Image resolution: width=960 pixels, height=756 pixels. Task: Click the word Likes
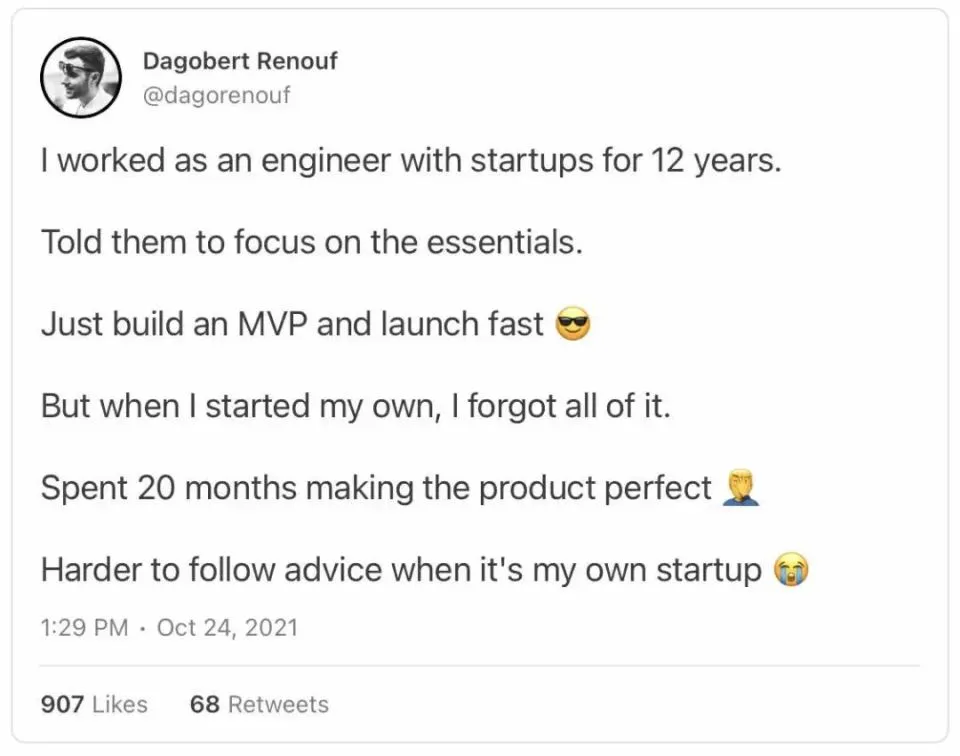[x=120, y=704]
